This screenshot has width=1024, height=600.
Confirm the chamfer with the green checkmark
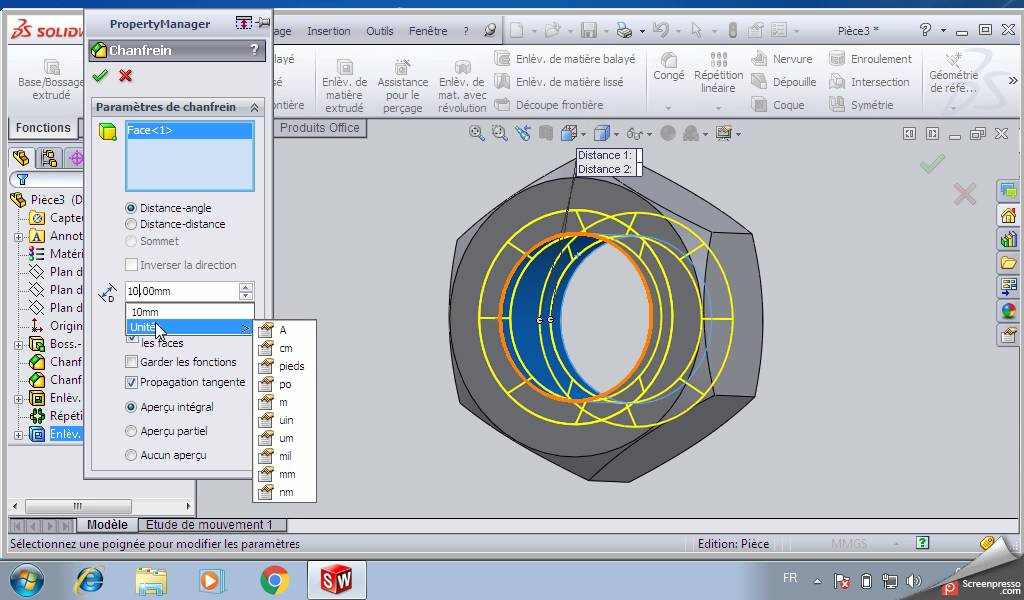tap(100, 76)
